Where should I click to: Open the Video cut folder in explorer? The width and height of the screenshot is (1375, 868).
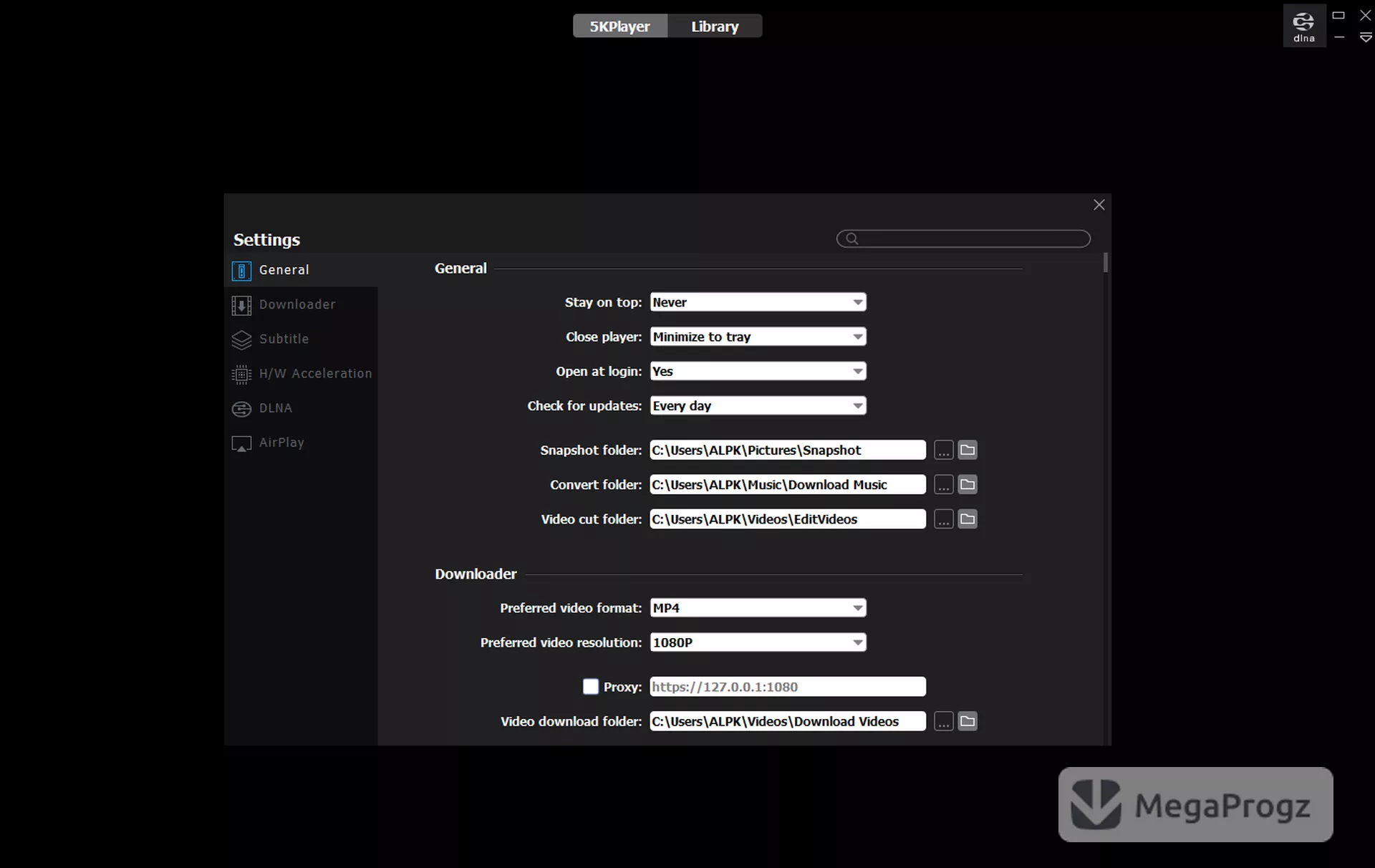point(968,519)
